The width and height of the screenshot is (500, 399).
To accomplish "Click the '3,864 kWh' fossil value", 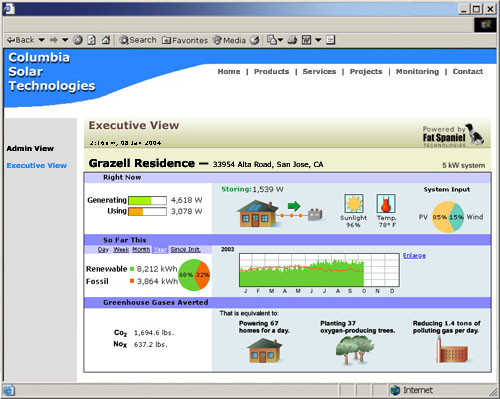I will 157,281.
